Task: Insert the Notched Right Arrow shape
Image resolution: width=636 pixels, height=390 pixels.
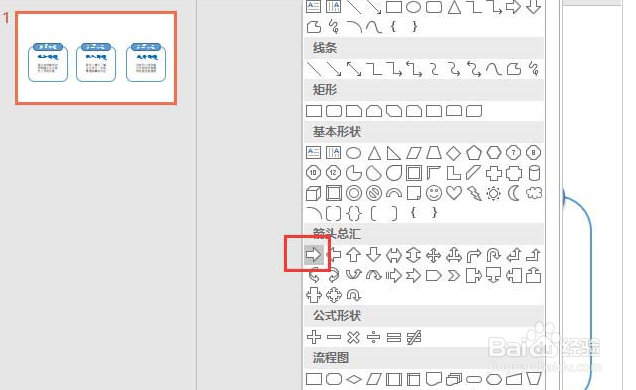Action: click(413, 276)
